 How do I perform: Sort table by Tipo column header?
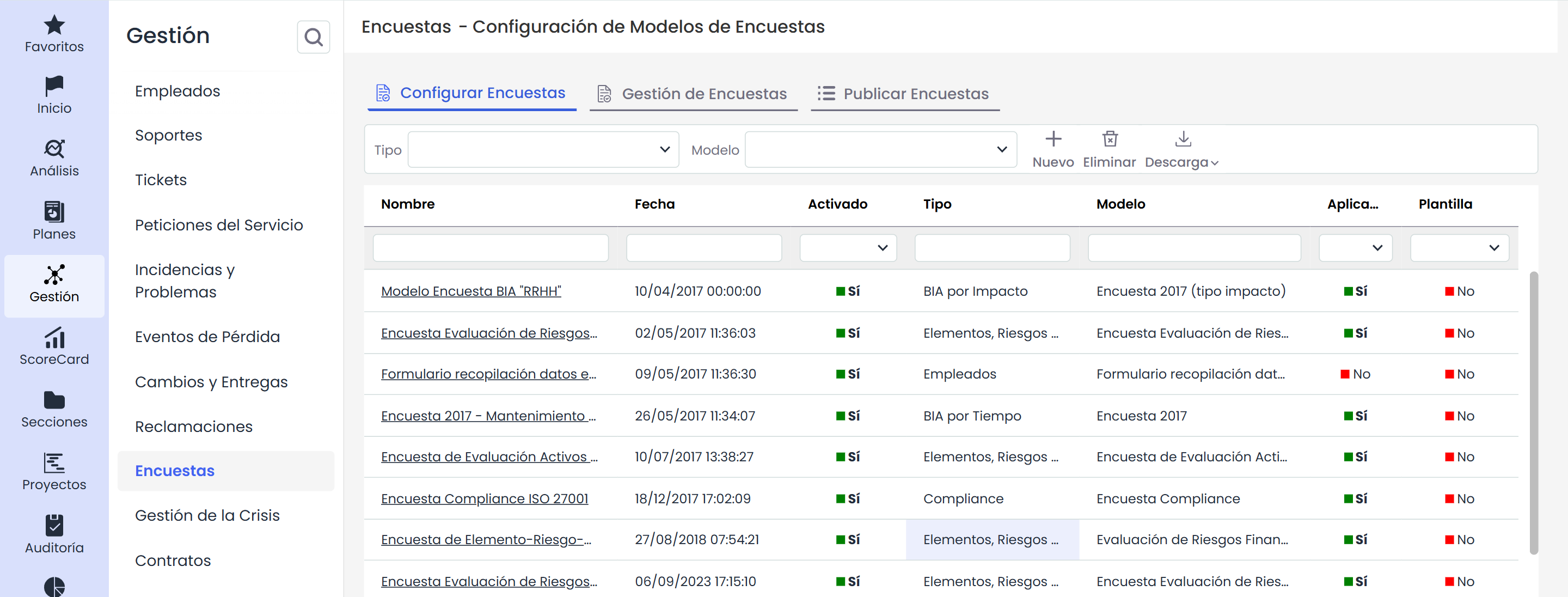click(938, 204)
